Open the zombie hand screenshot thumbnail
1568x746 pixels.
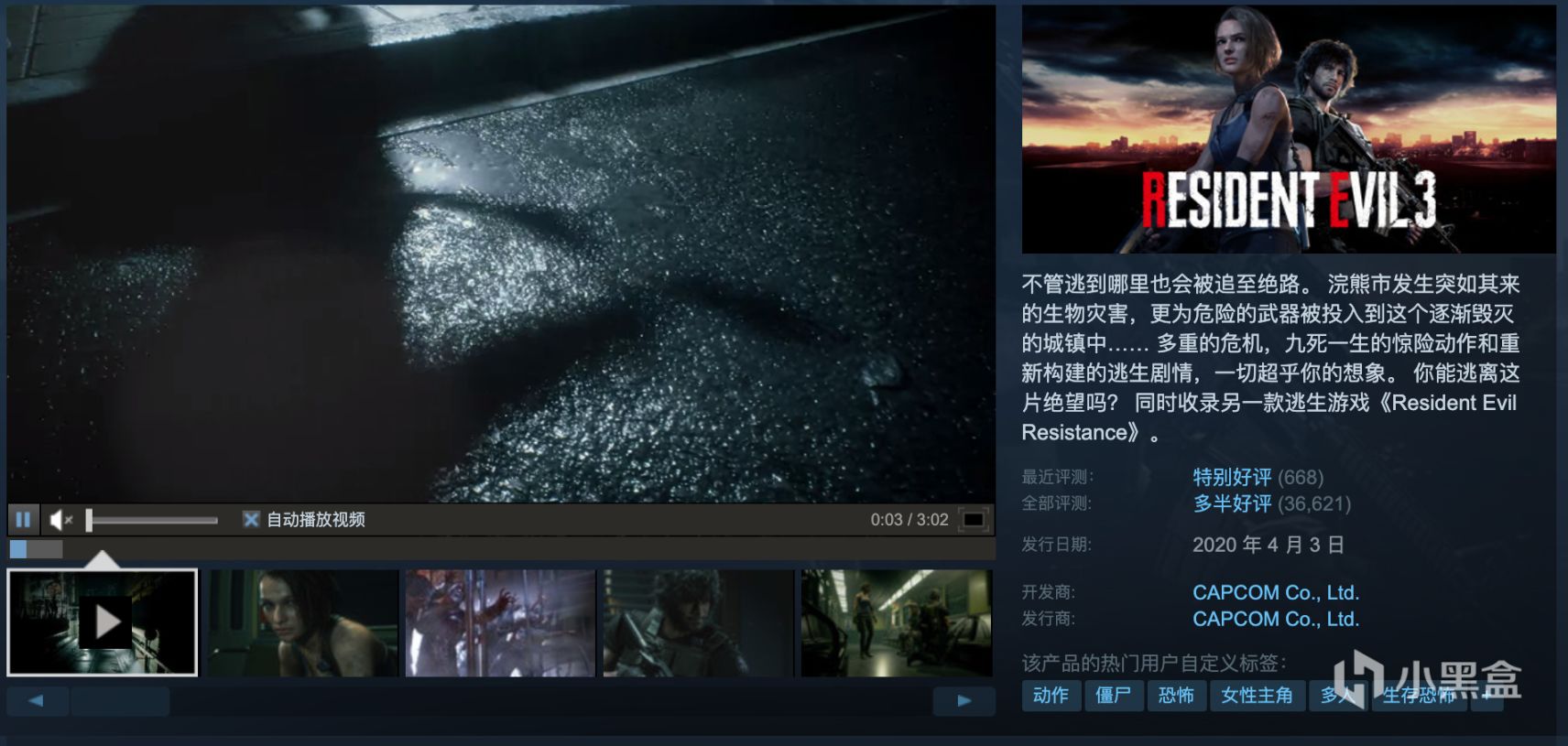(x=500, y=622)
